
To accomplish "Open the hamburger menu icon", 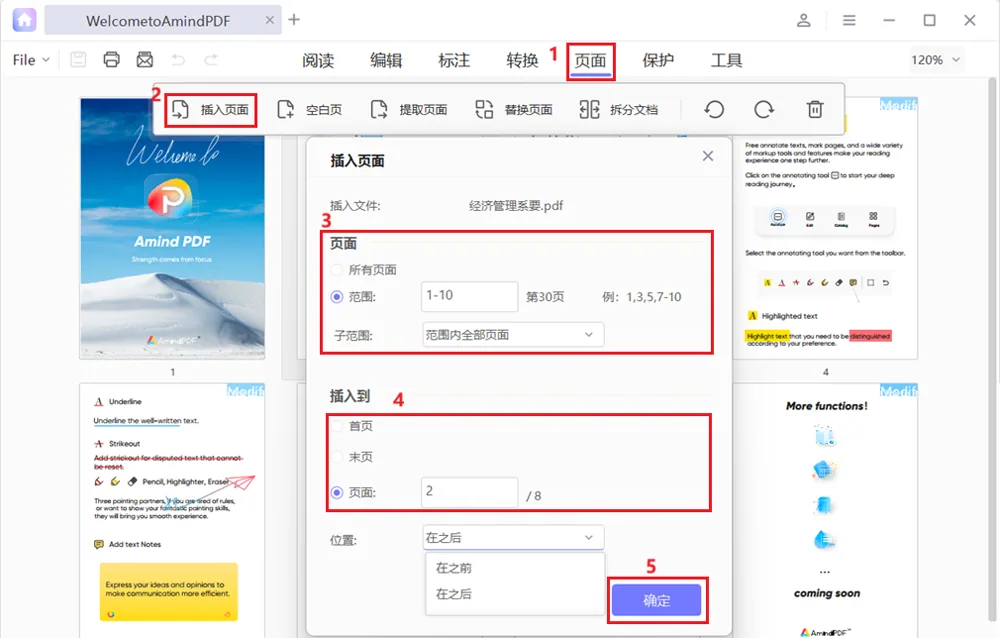I will point(849,20).
